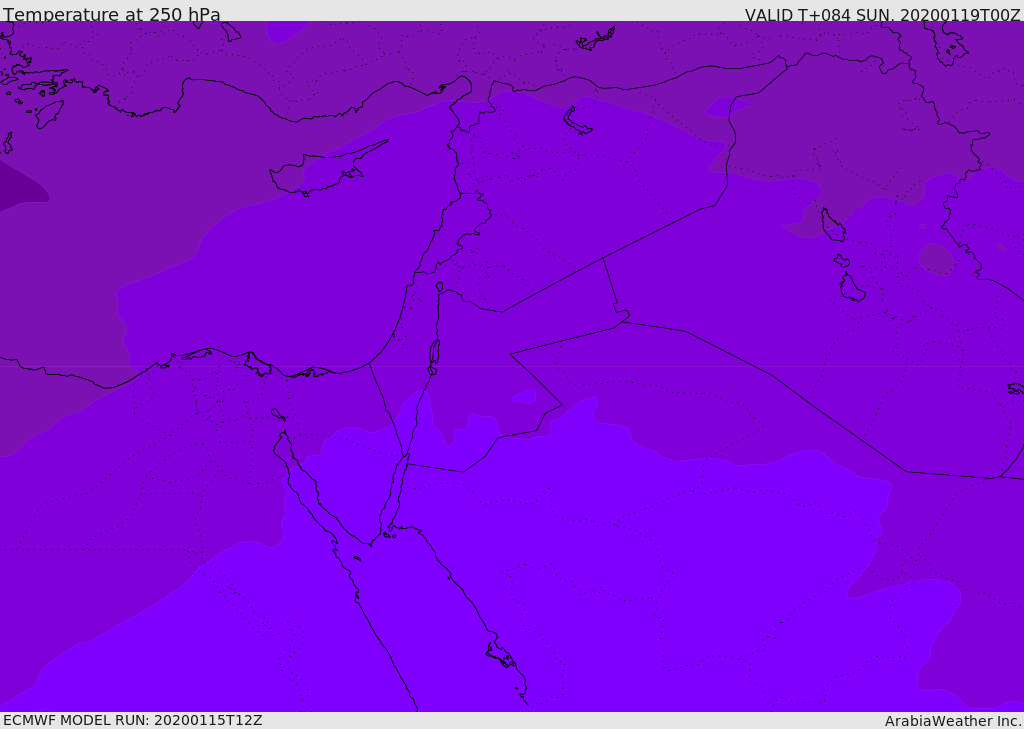Screen dimensions: 1024x729
Task: Click the 'ECMWF MODEL RUN: 20200115T12Z' text
Action: [x=133, y=720]
